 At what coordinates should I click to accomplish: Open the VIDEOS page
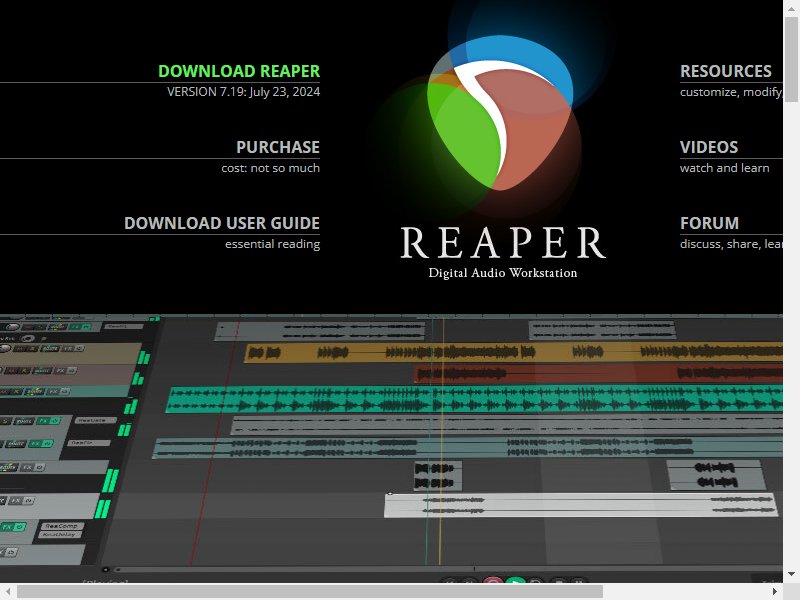point(709,147)
